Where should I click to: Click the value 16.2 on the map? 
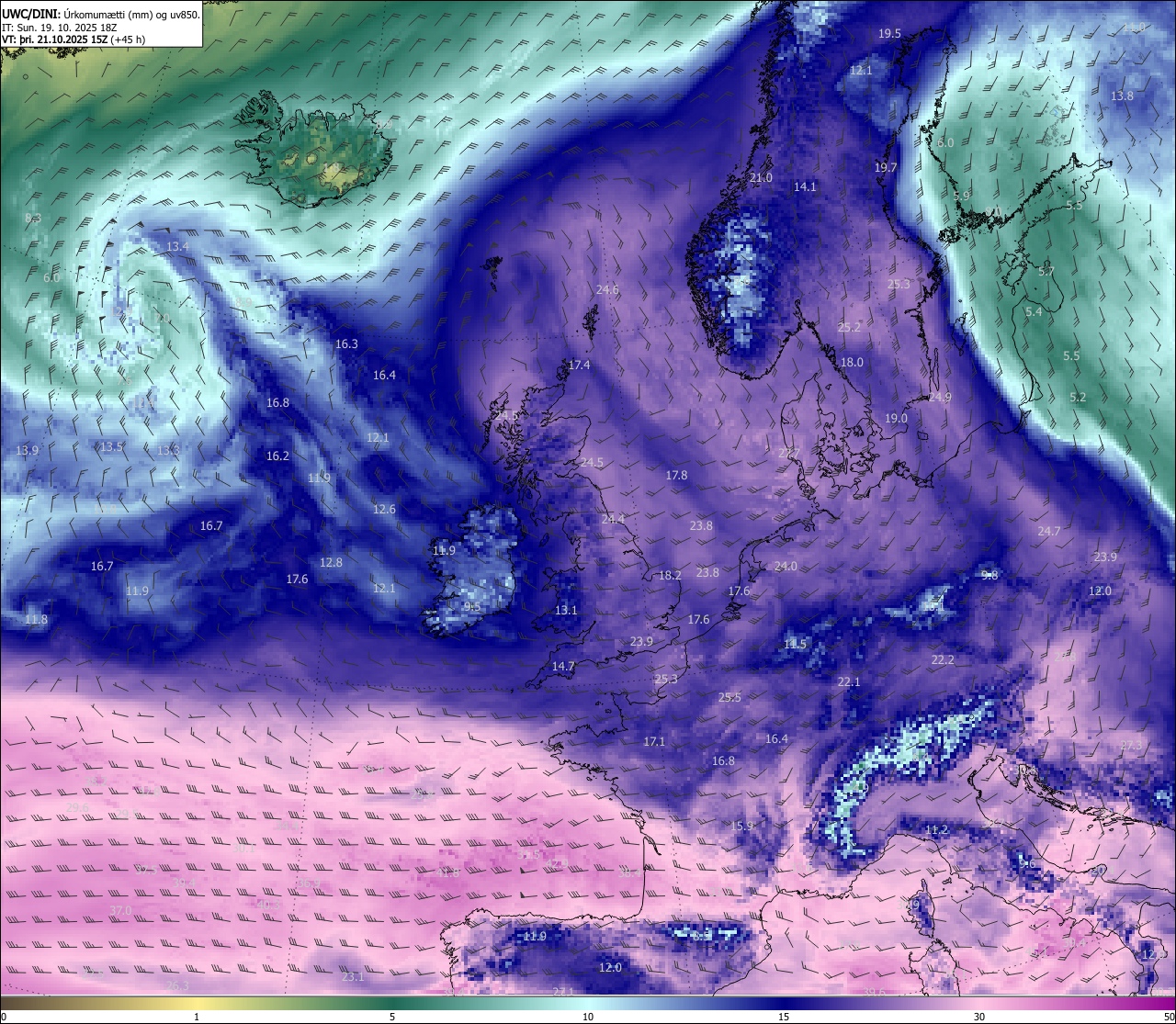(x=277, y=456)
